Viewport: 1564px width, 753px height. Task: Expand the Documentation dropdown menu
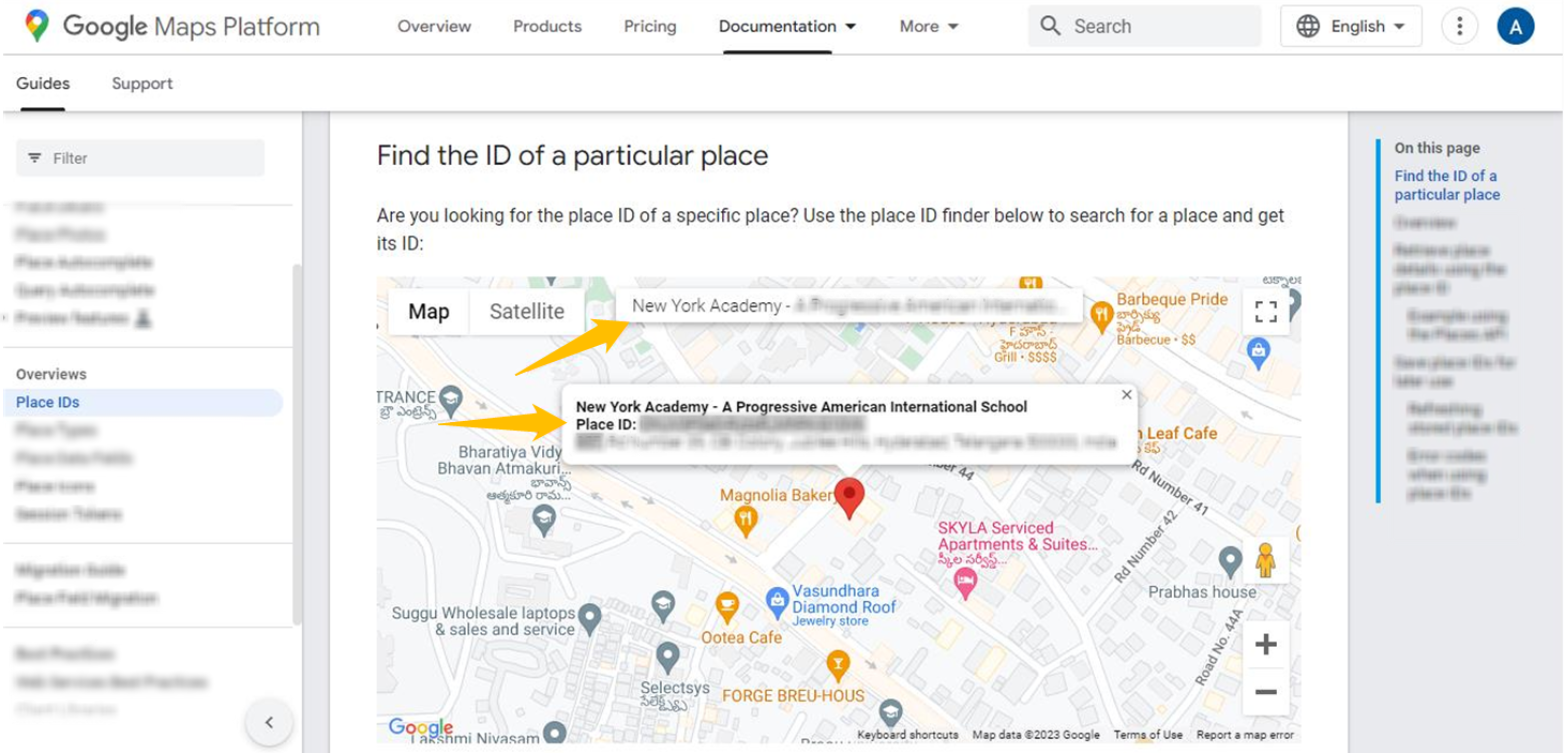click(x=787, y=27)
